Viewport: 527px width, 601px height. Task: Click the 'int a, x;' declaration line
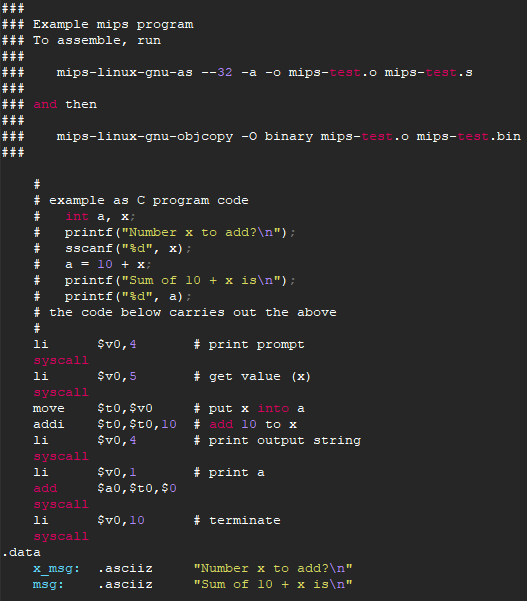coord(100,217)
